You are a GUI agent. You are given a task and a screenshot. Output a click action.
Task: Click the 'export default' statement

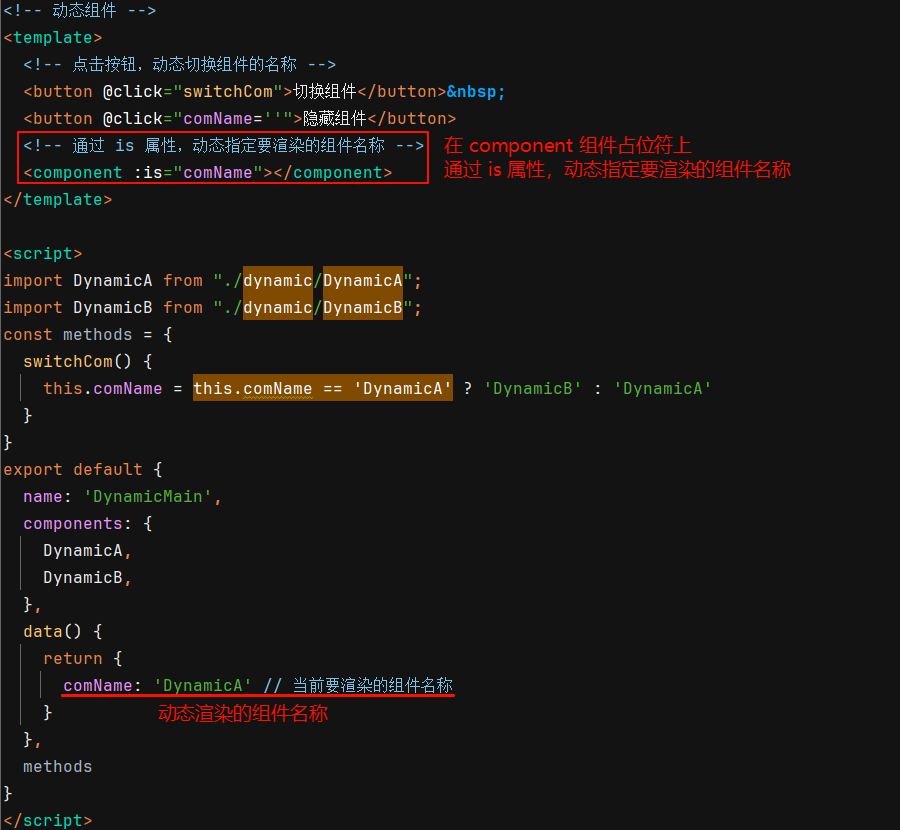[x=73, y=470]
